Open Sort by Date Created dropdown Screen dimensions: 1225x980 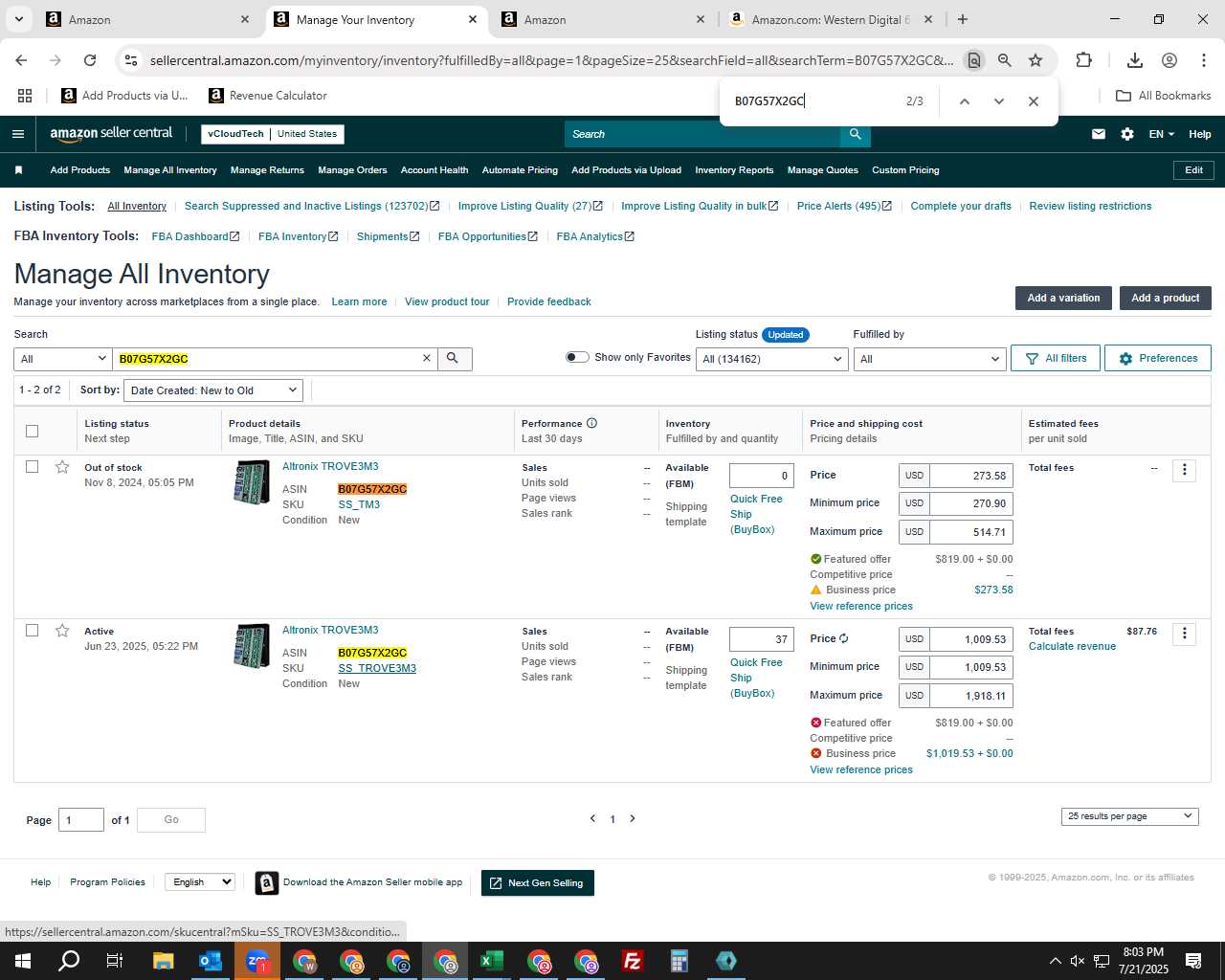[x=214, y=390]
